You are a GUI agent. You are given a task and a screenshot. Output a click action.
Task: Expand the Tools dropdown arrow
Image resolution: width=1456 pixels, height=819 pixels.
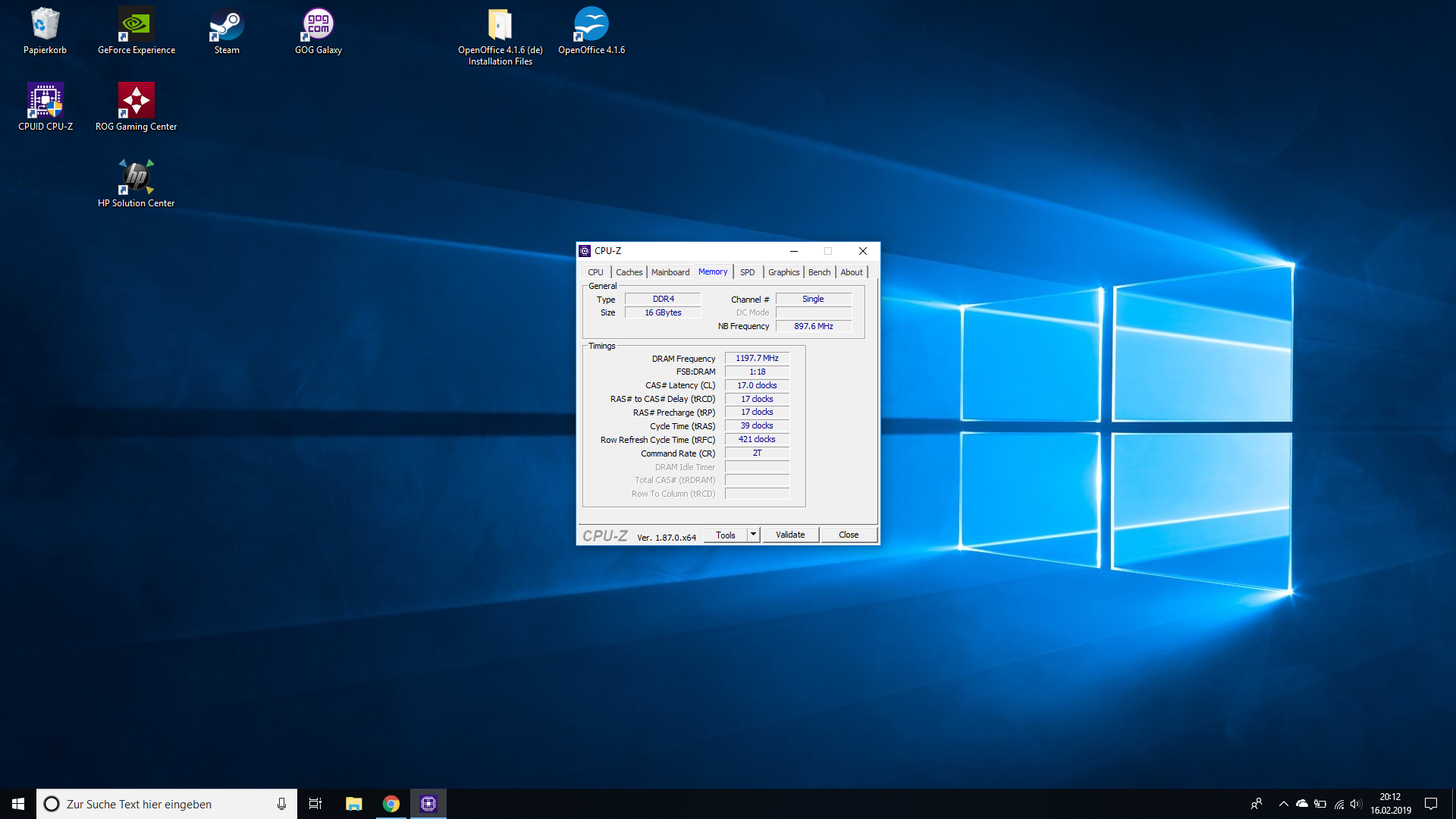tap(753, 535)
